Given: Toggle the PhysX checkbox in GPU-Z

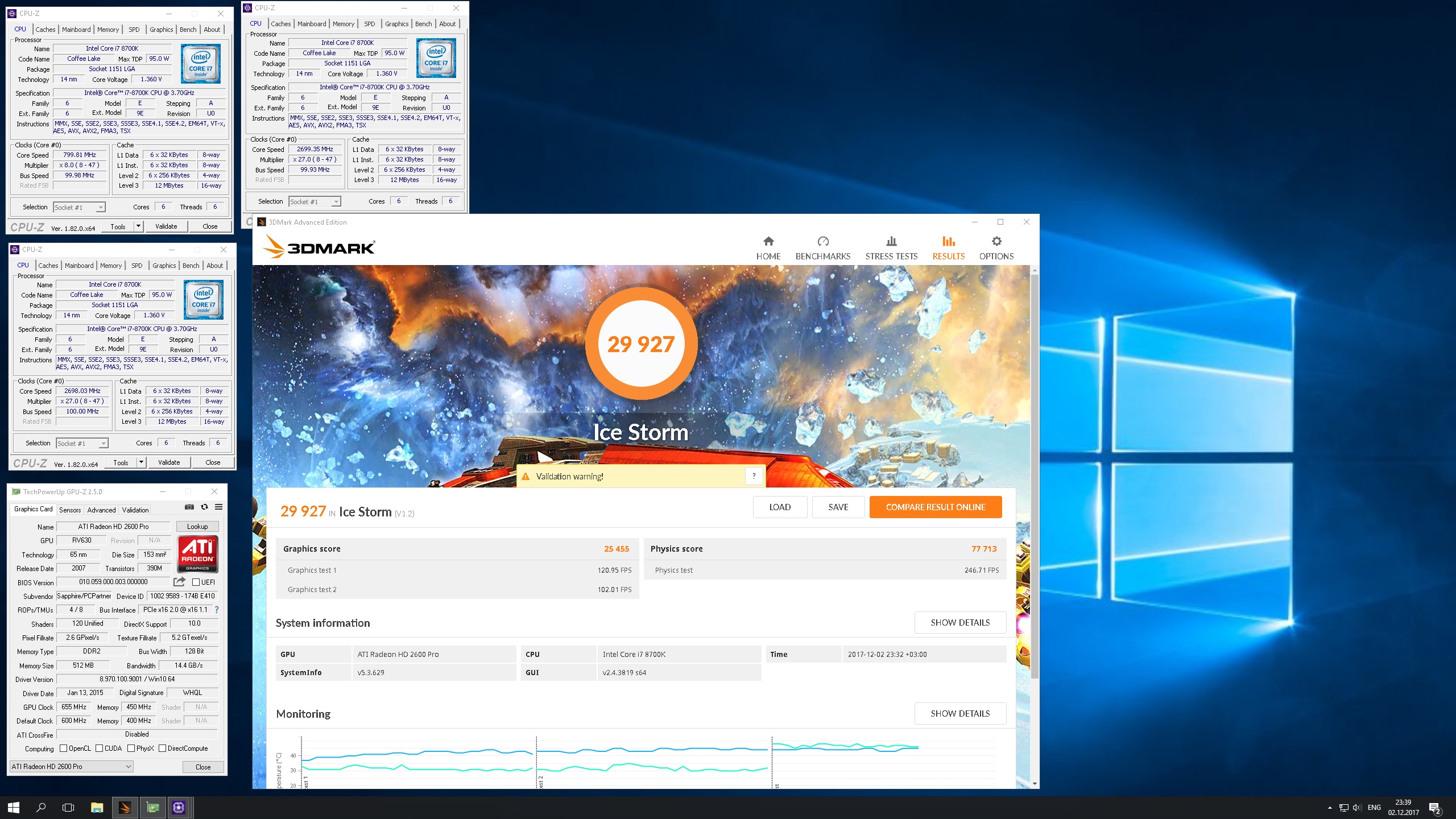Looking at the screenshot, I should click(131, 748).
